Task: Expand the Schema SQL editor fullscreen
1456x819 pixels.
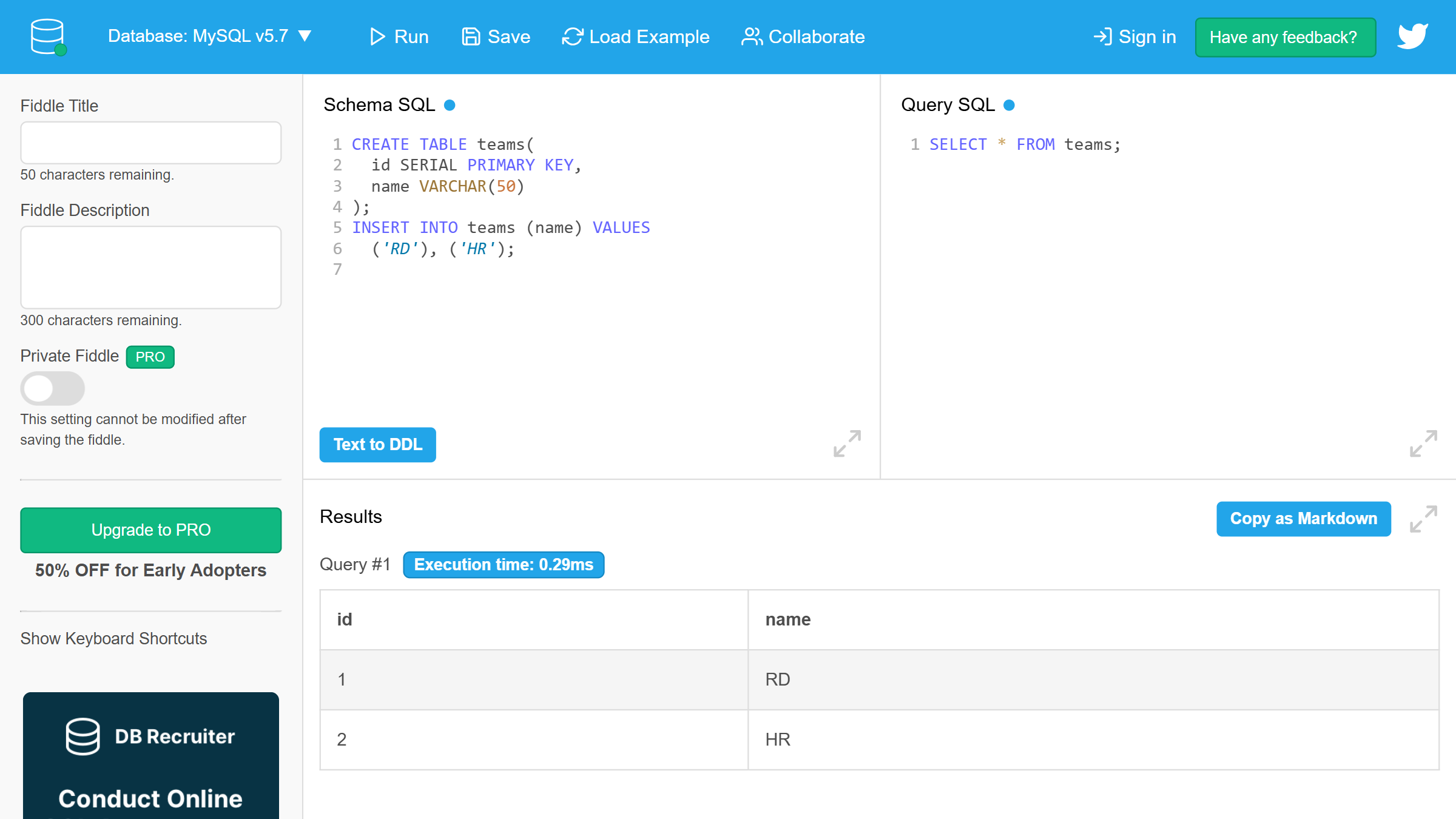Action: click(847, 443)
